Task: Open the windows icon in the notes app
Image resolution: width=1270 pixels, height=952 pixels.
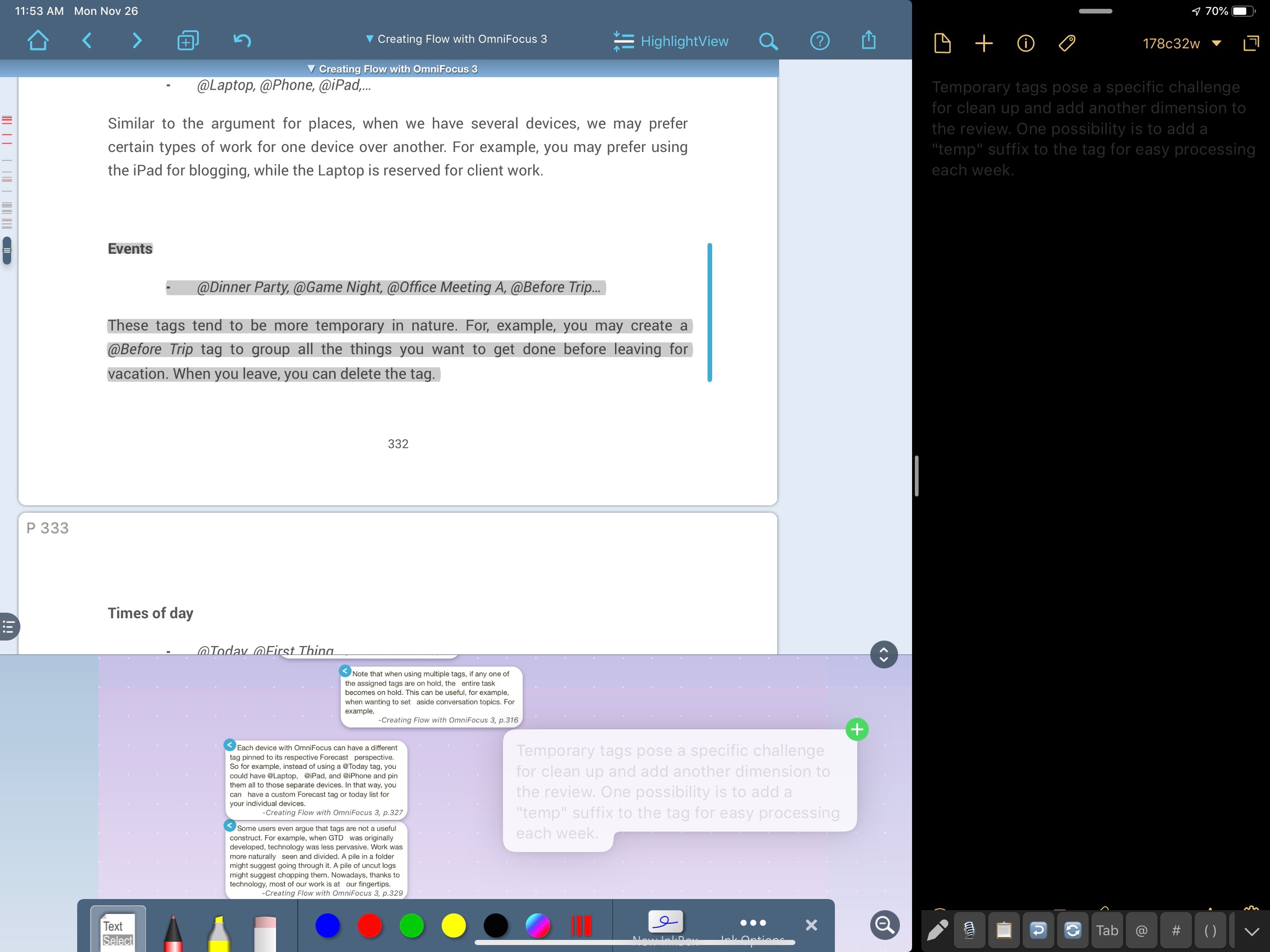Action: (1250, 44)
